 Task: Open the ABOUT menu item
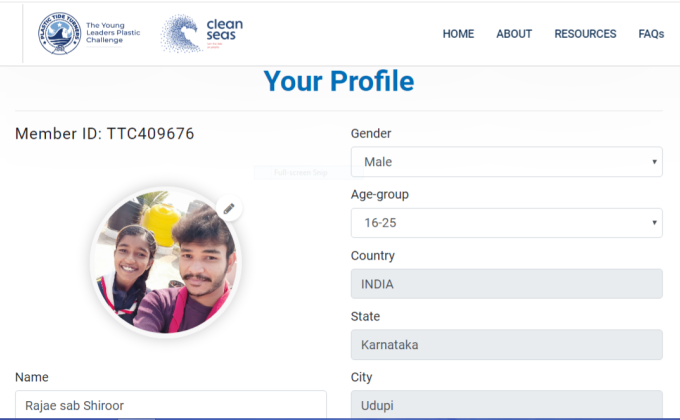point(514,34)
